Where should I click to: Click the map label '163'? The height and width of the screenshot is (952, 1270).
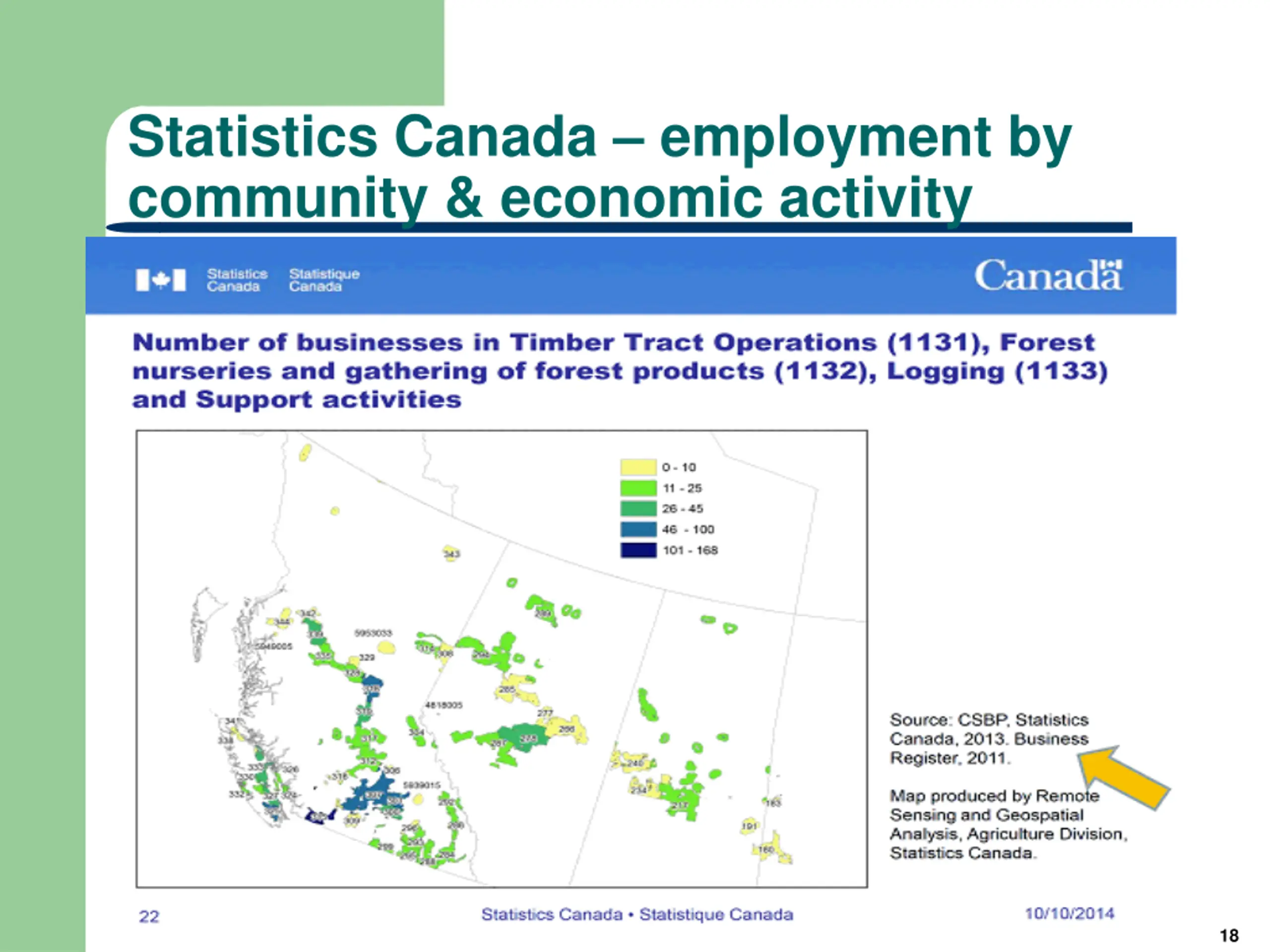[773, 802]
